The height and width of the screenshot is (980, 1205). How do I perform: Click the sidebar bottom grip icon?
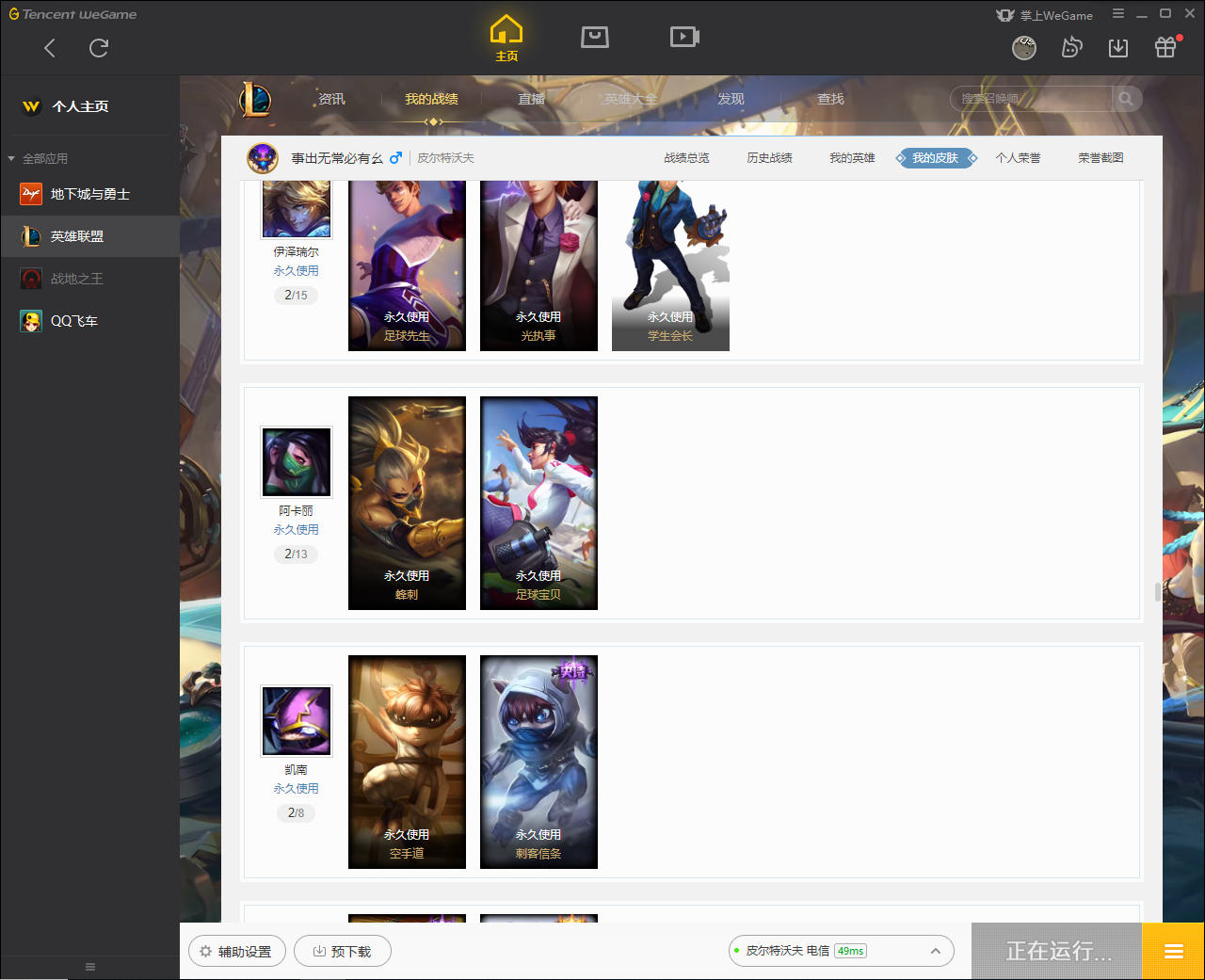[90, 967]
